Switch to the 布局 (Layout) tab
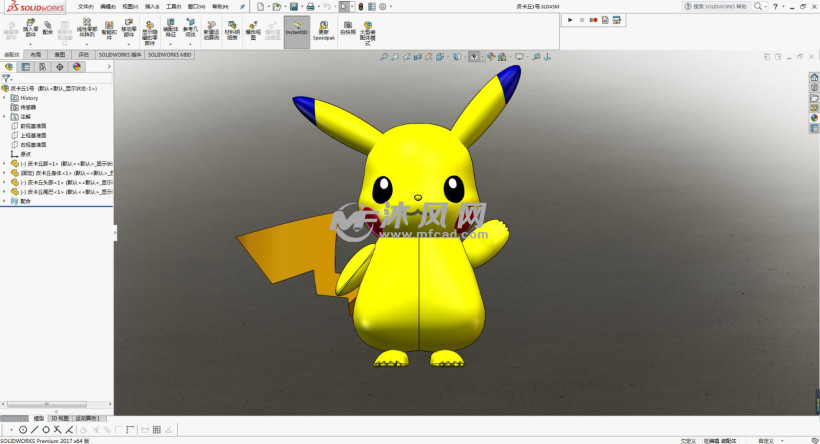The height and width of the screenshot is (444, 820). click(36, 54)
